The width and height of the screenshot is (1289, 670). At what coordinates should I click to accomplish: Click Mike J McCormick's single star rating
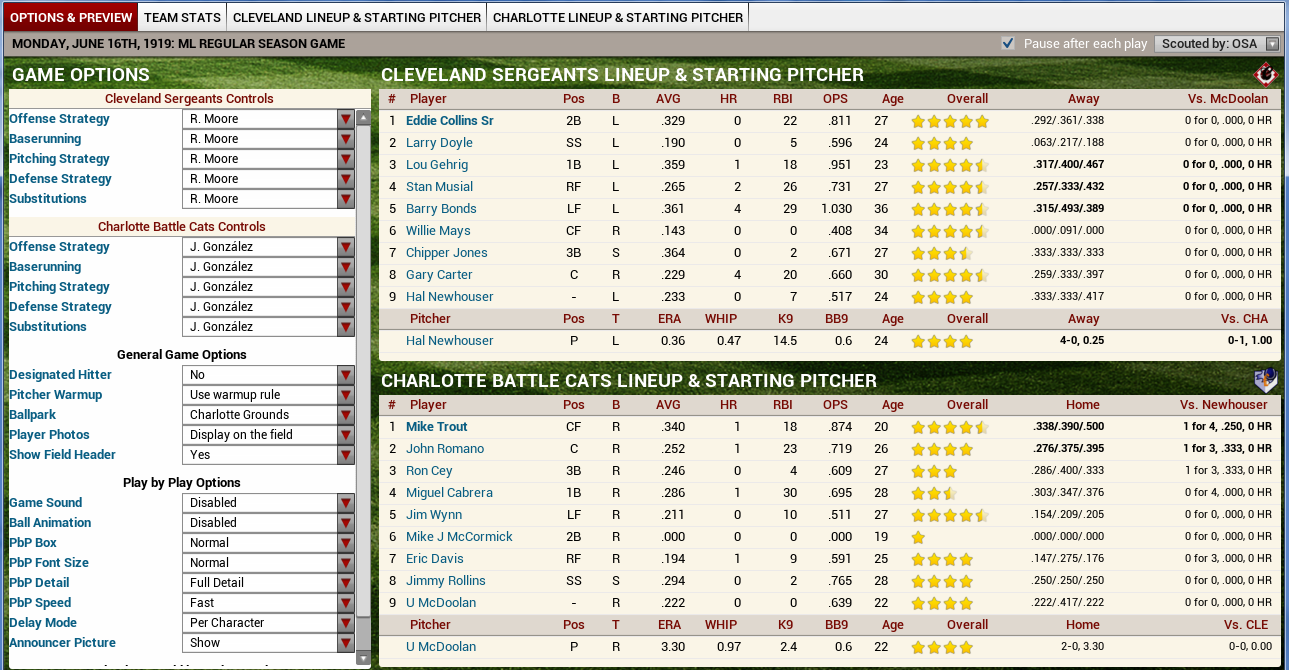click(x=918, y=537)
